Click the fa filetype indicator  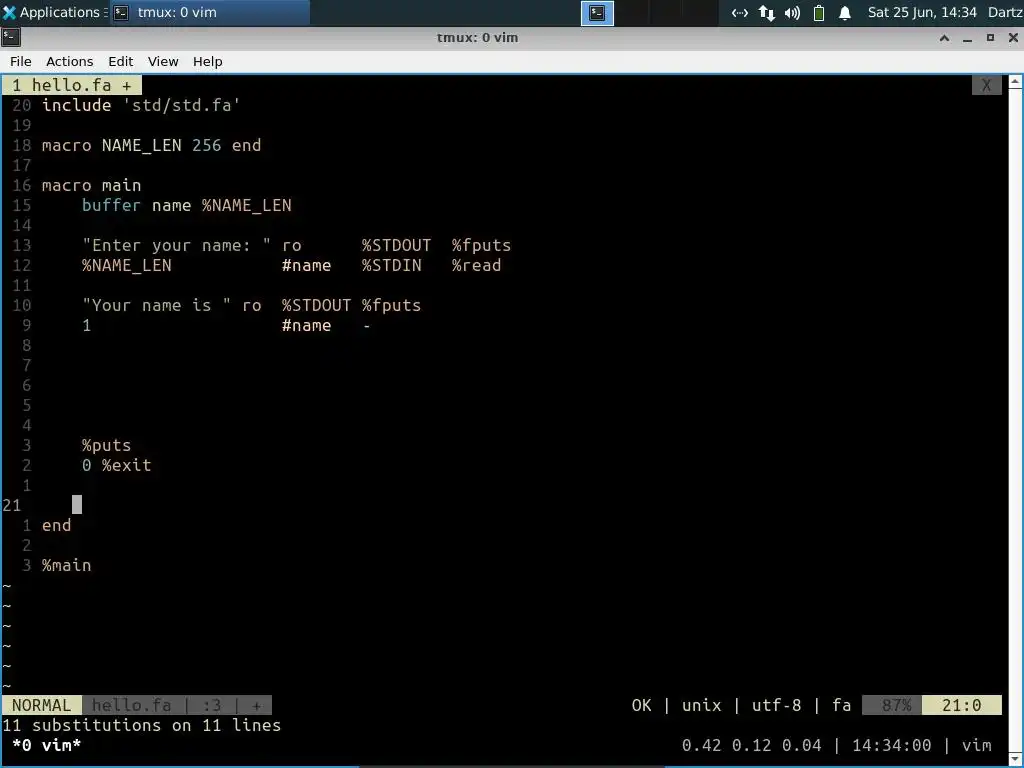point(841,705)
